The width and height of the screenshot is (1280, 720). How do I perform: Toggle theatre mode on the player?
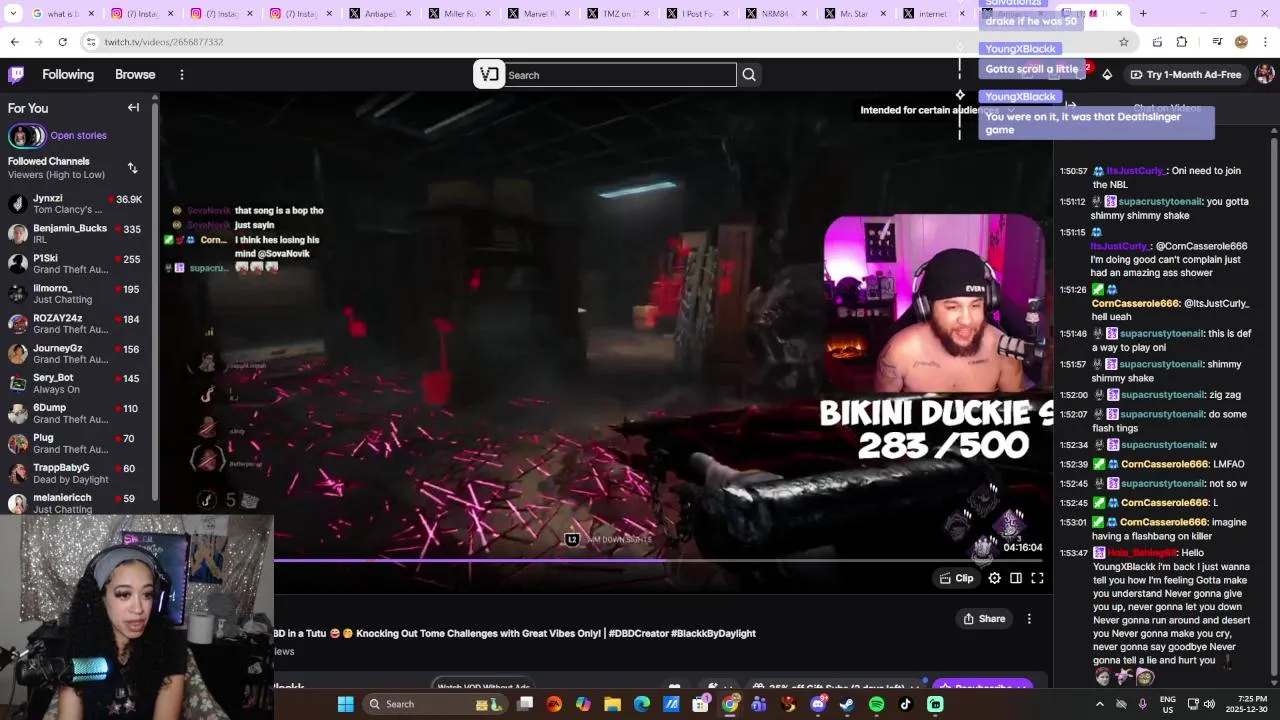coord(1016,578)
